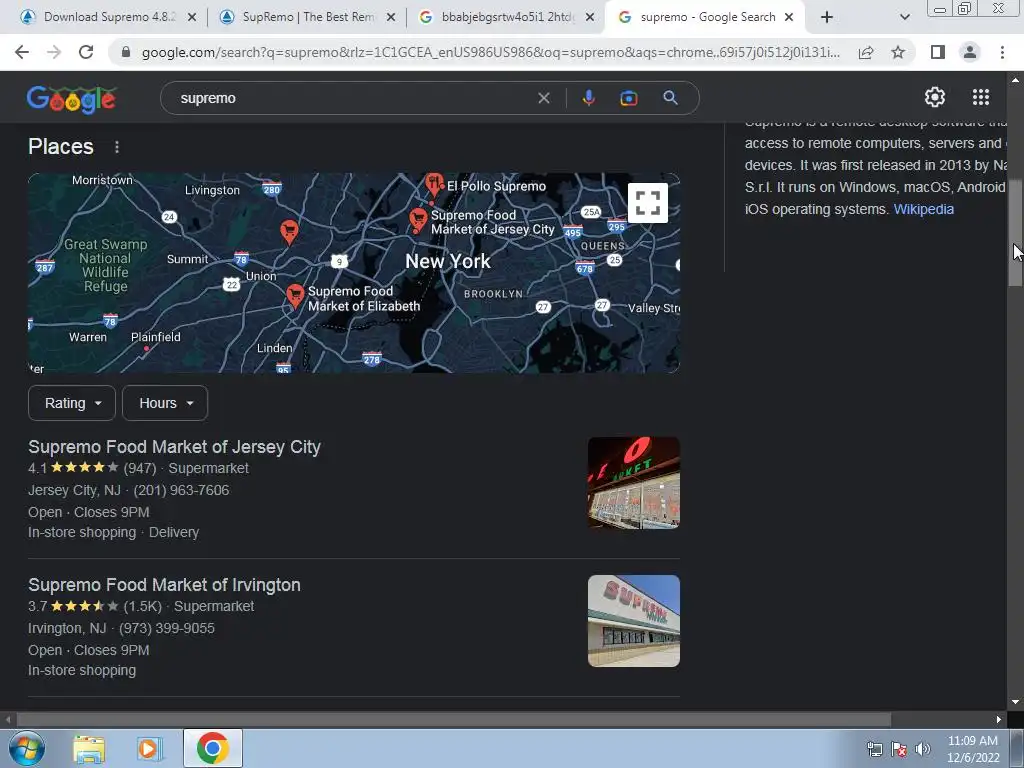Click Chrome taskbar icon
This screenshot has height=768, width=1024.
(x=212, y=748)
